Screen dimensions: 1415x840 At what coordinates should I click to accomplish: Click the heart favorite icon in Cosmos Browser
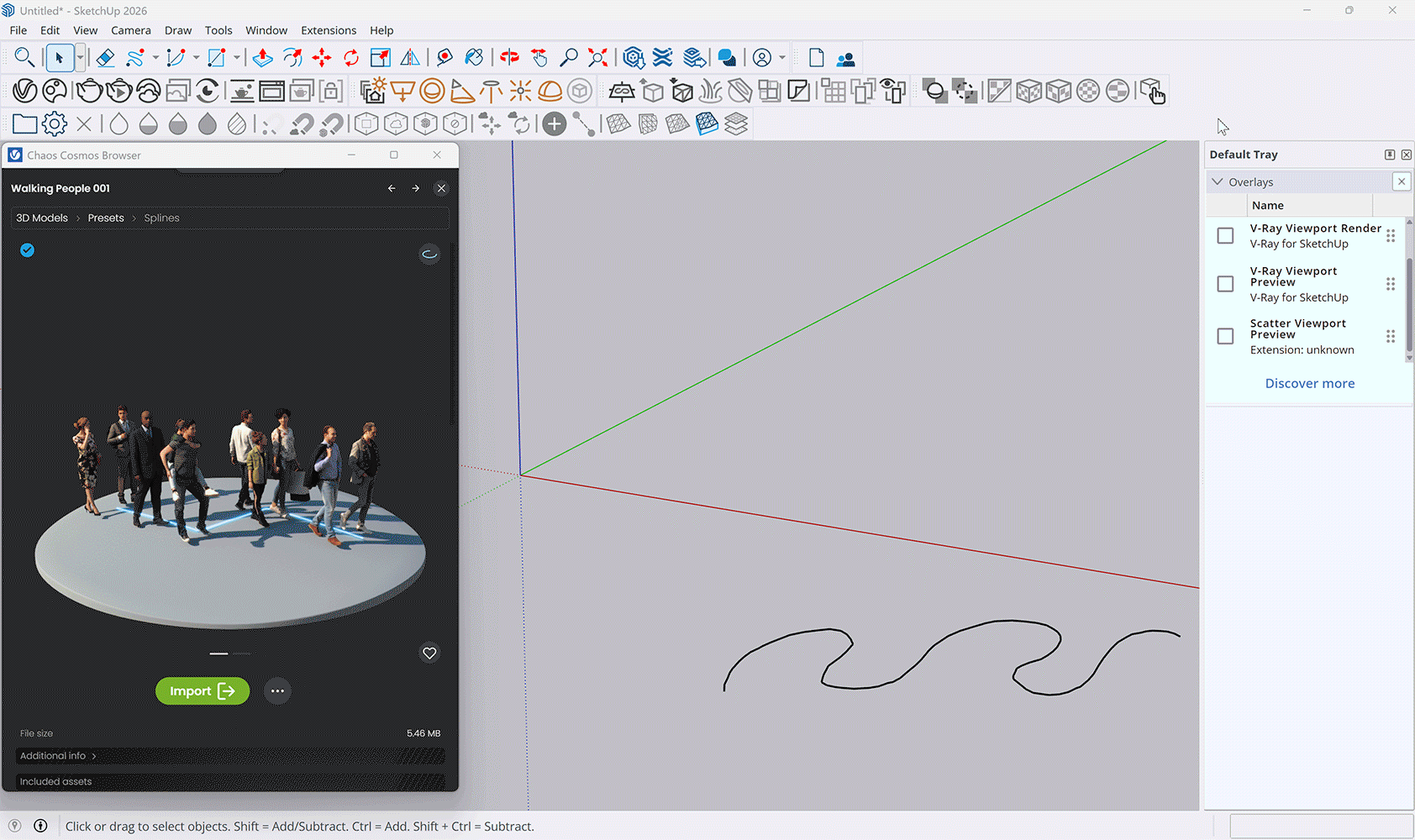[429, 653]
